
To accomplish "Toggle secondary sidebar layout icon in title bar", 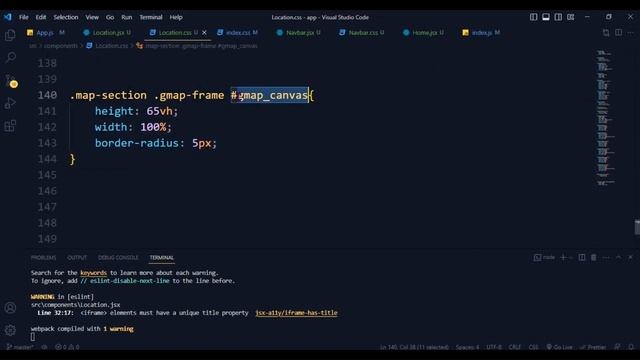I will pyautogui.click(x=558, y=17).
